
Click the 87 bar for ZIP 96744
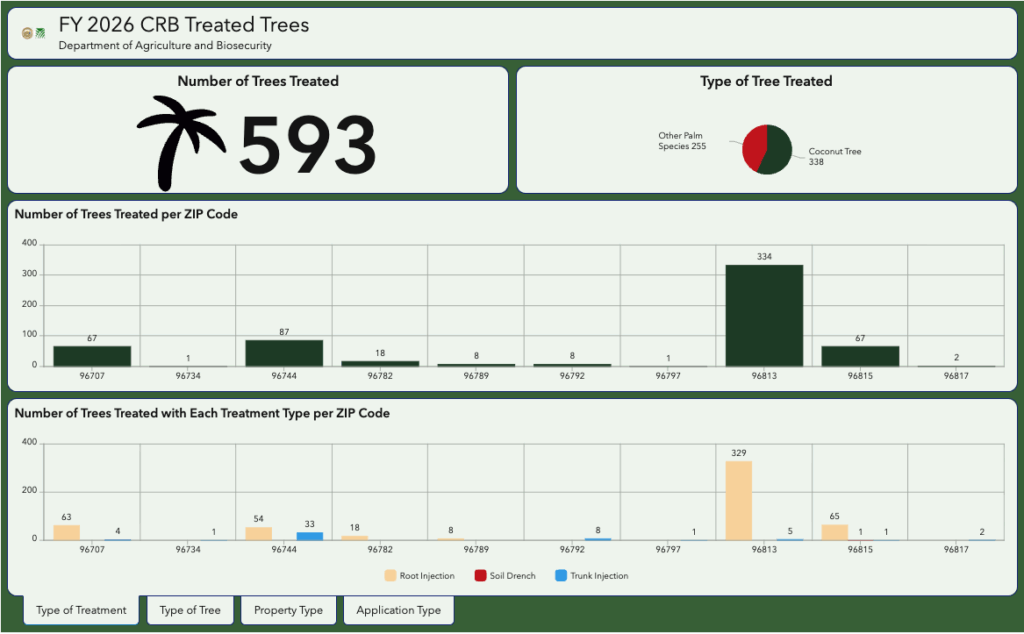pyautogui.click(x=284, y=353)
